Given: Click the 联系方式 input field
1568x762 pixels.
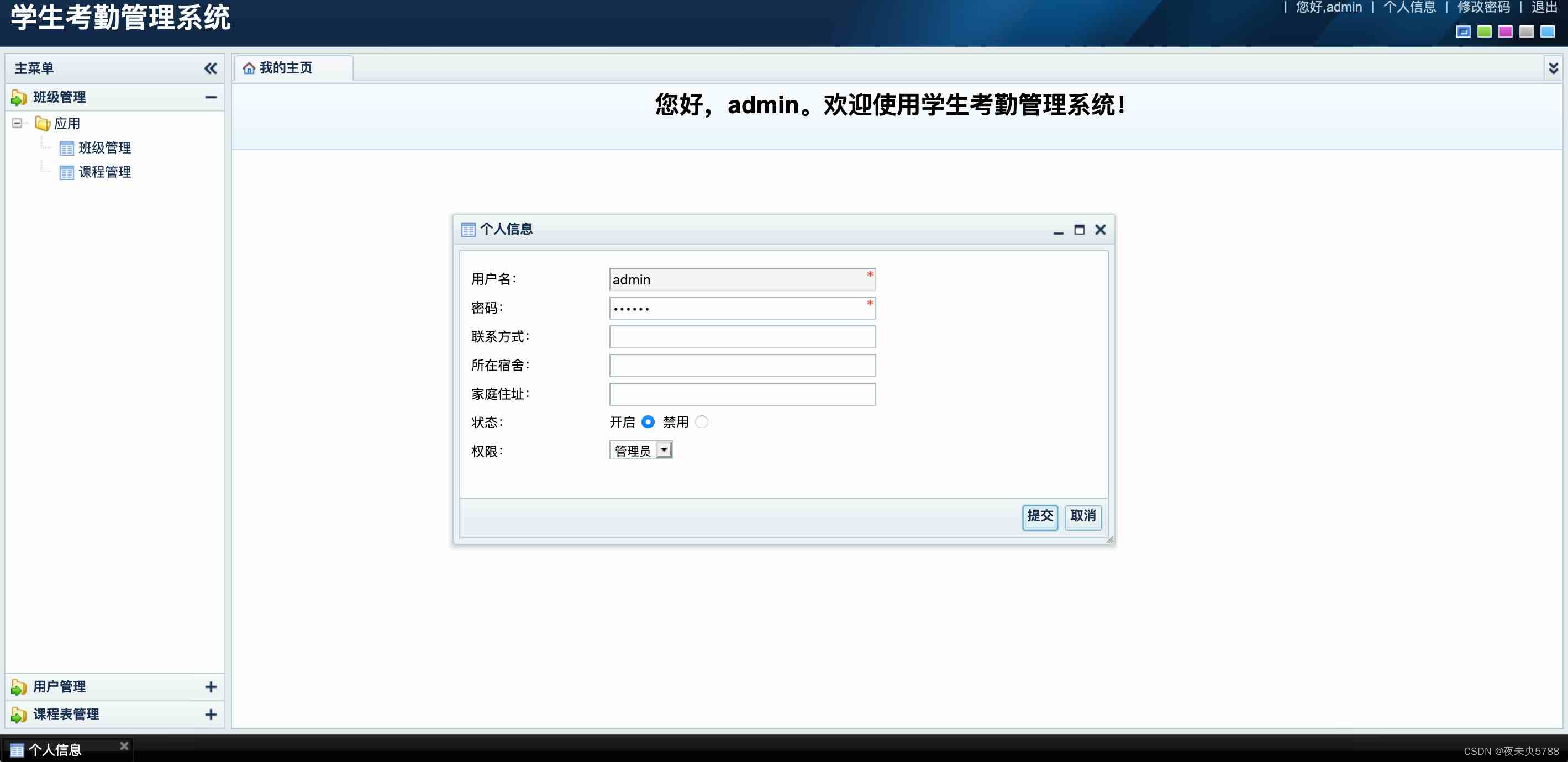Looking at the screenshot, I should click(x=742, y=336).
